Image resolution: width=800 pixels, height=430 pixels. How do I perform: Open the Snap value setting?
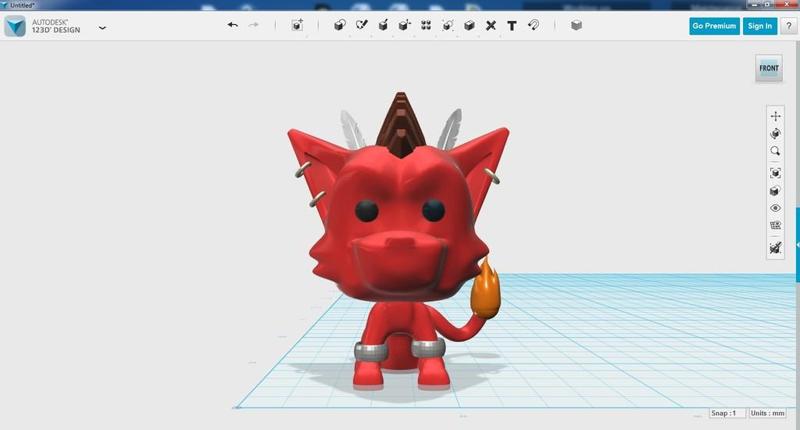pyautogui.click(x=728, y=413)
